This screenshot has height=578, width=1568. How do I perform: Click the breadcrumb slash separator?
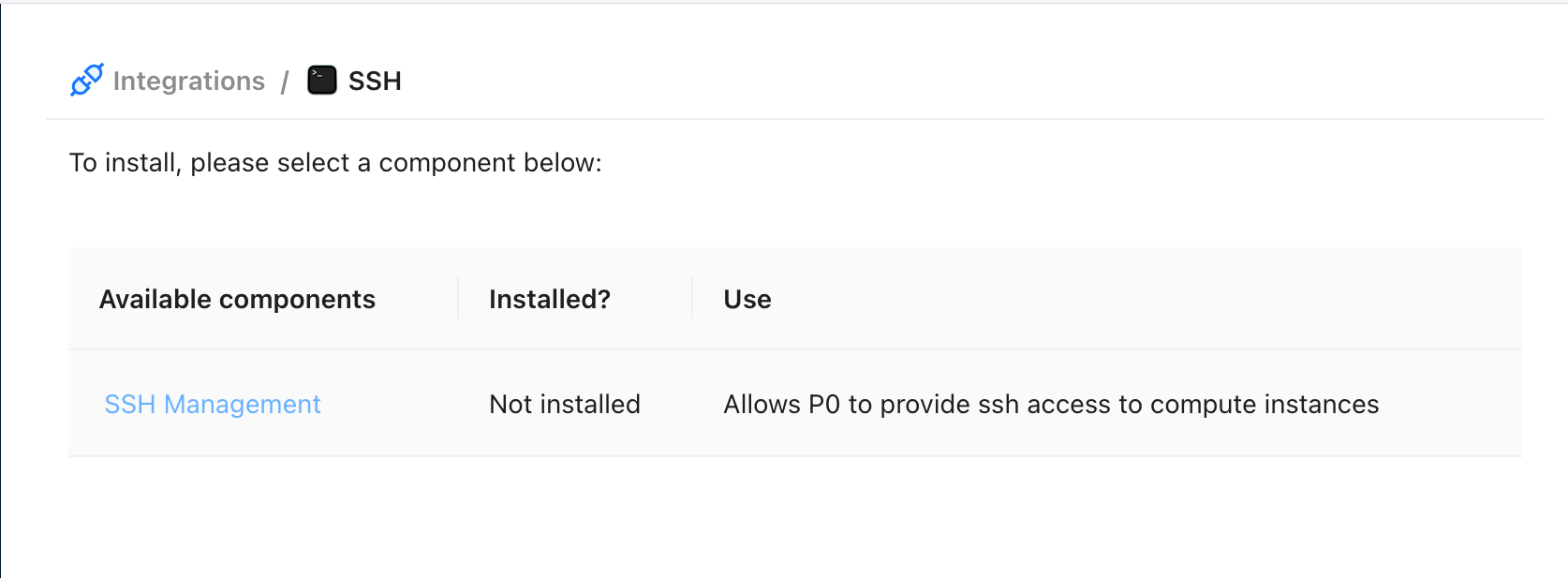[x=285, y=82]
